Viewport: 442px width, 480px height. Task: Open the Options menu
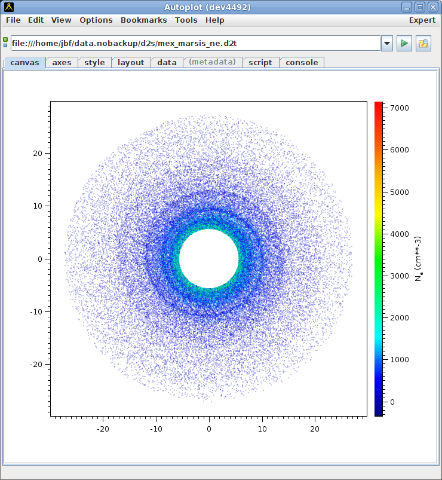point(96,20)
